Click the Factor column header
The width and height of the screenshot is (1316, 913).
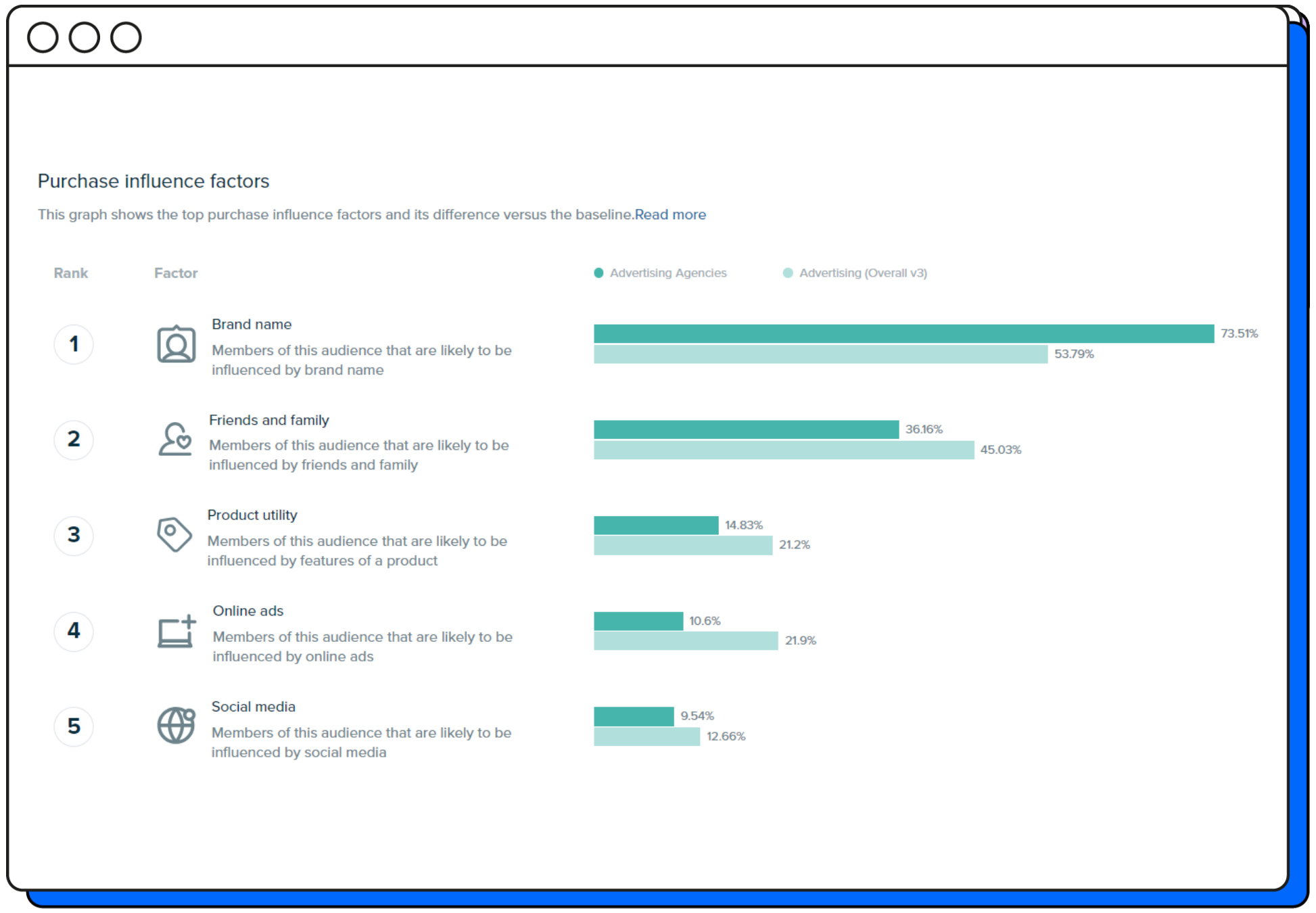(176, 273)
